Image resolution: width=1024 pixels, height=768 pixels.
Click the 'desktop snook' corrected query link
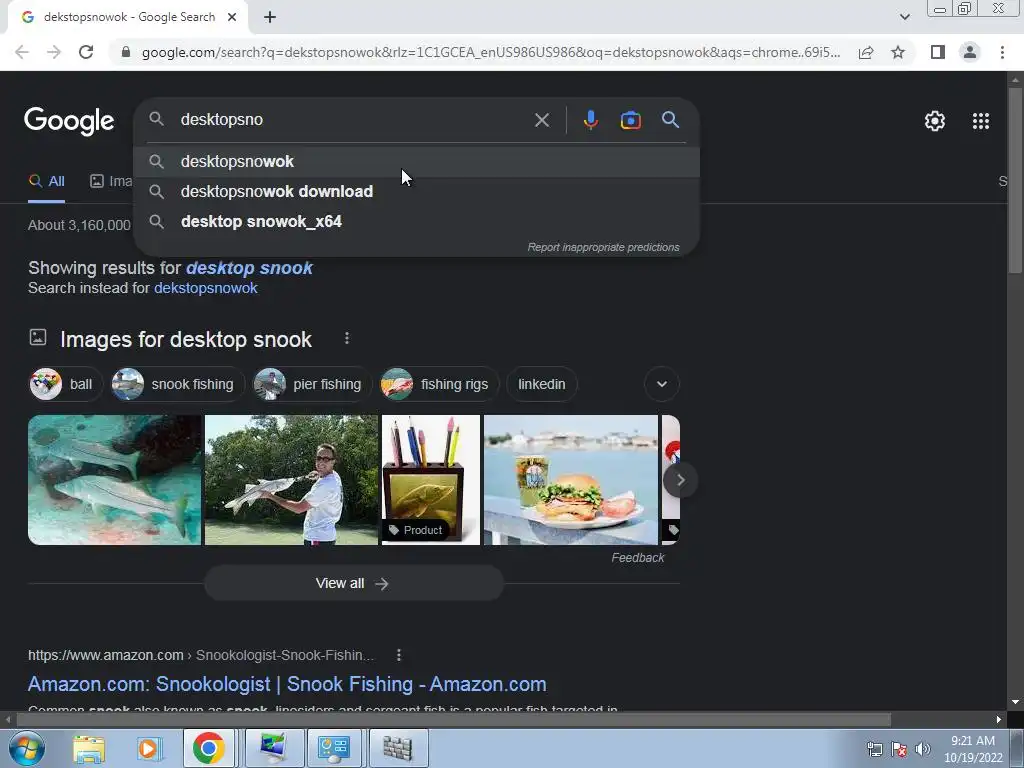coord(249,268)
